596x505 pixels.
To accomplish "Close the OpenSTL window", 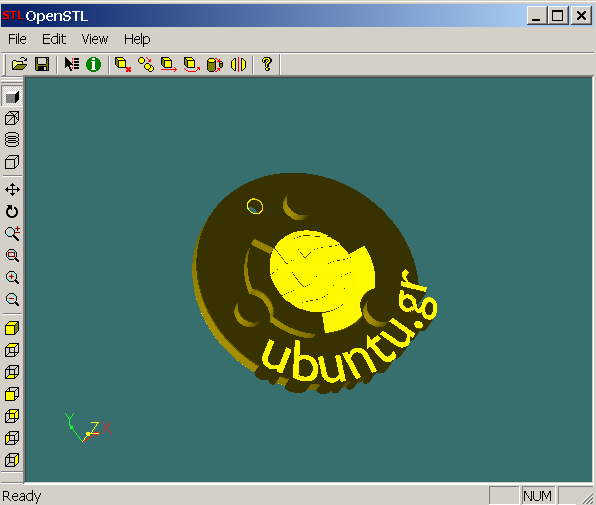I will tap(581, 16).
